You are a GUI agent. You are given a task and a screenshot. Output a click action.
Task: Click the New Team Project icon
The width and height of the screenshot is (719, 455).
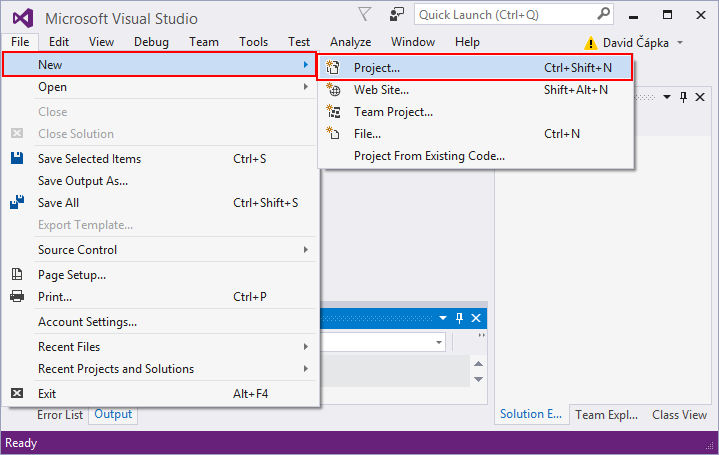pos(333,111)
